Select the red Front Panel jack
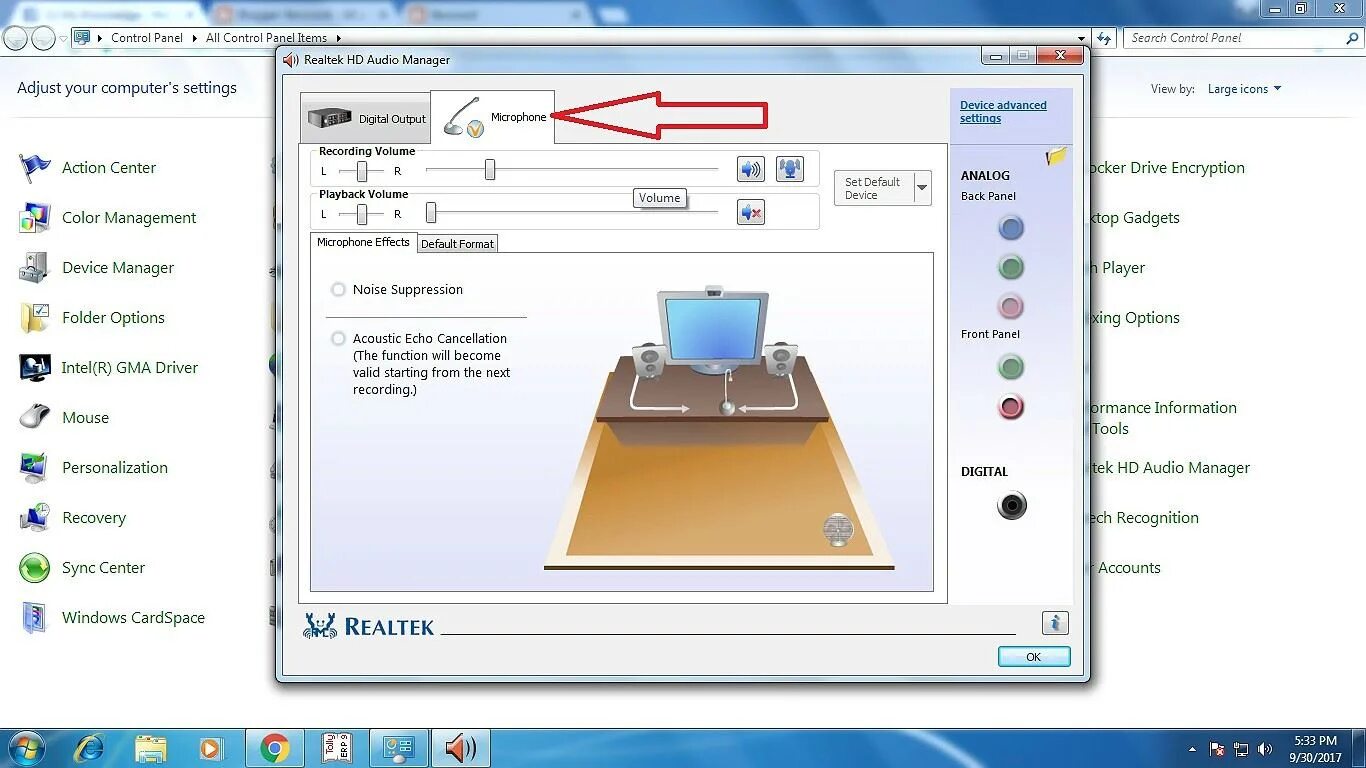 point(1011,407)
